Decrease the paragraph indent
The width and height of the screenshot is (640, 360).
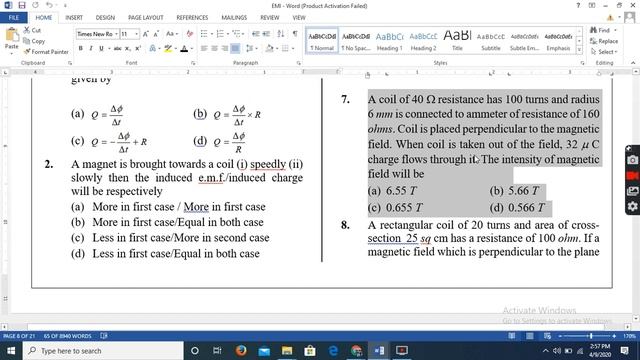(256, 34)
